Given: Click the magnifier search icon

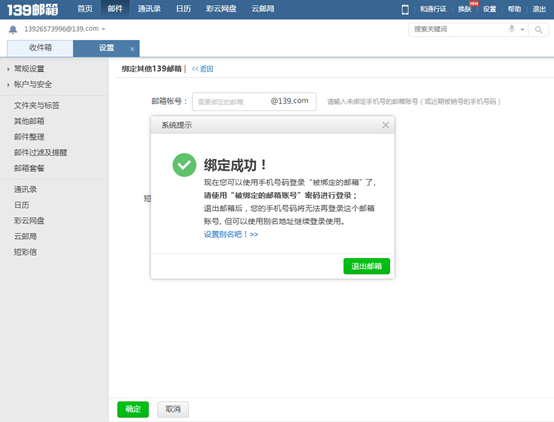Looking at the screenshot, I should click(538, 30).
